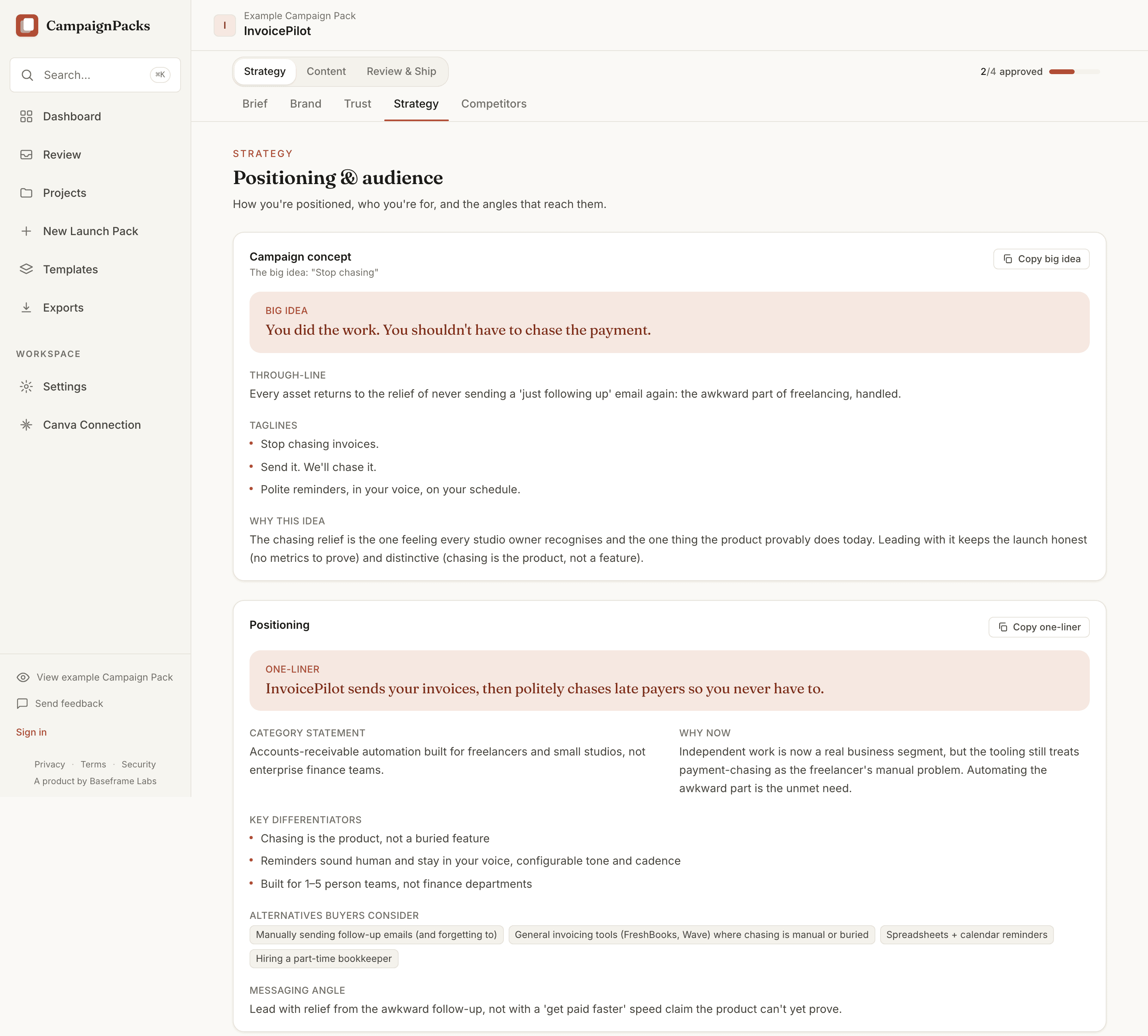Open the Terms link
The image size is (1148, 1036).
pyautogui.click(x=93, y=765)
